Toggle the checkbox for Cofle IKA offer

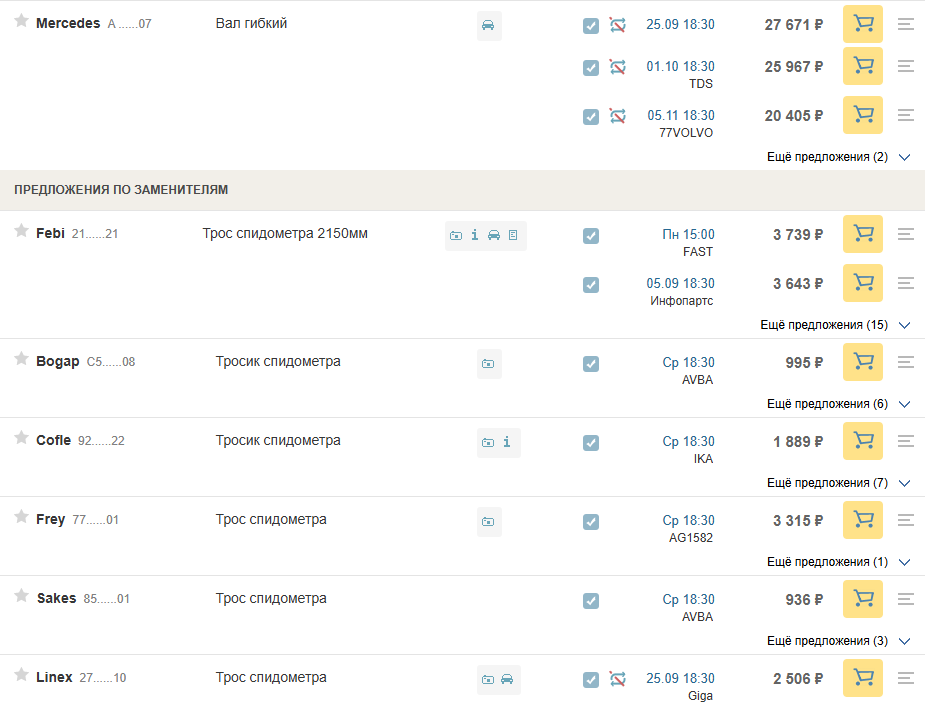[591, 442]
